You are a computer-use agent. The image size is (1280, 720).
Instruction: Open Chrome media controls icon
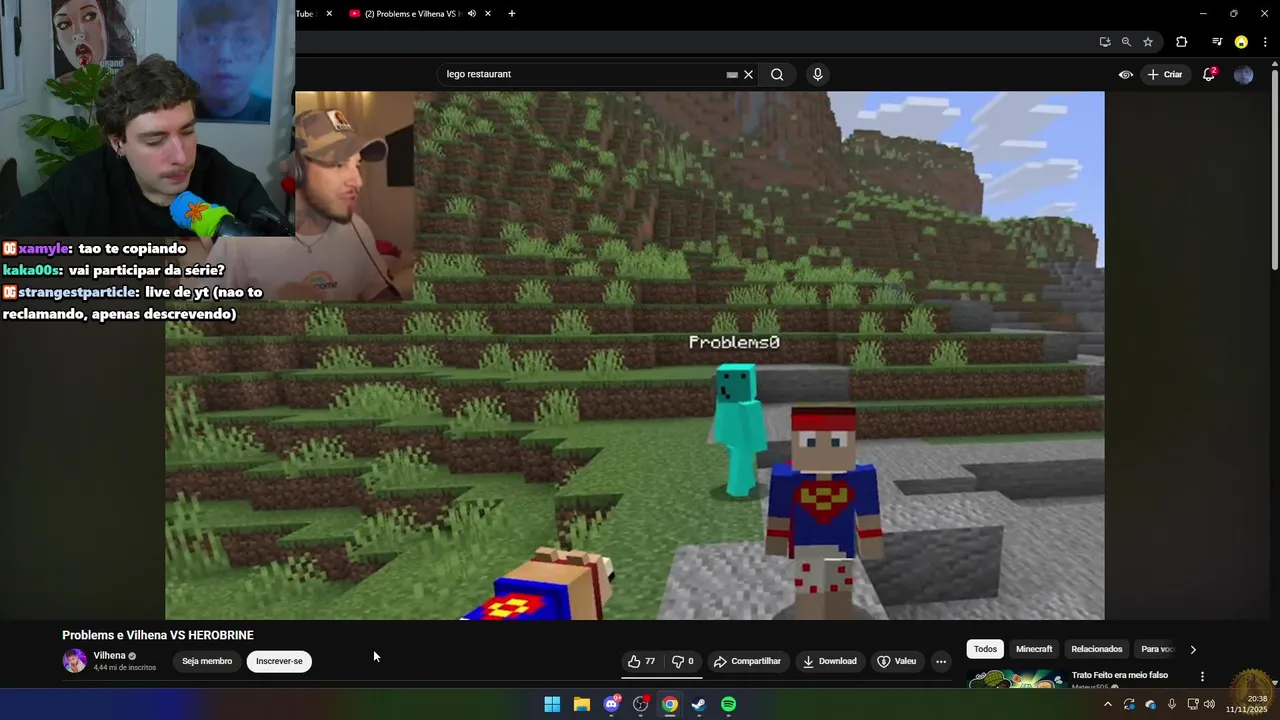coord(1217,42)
